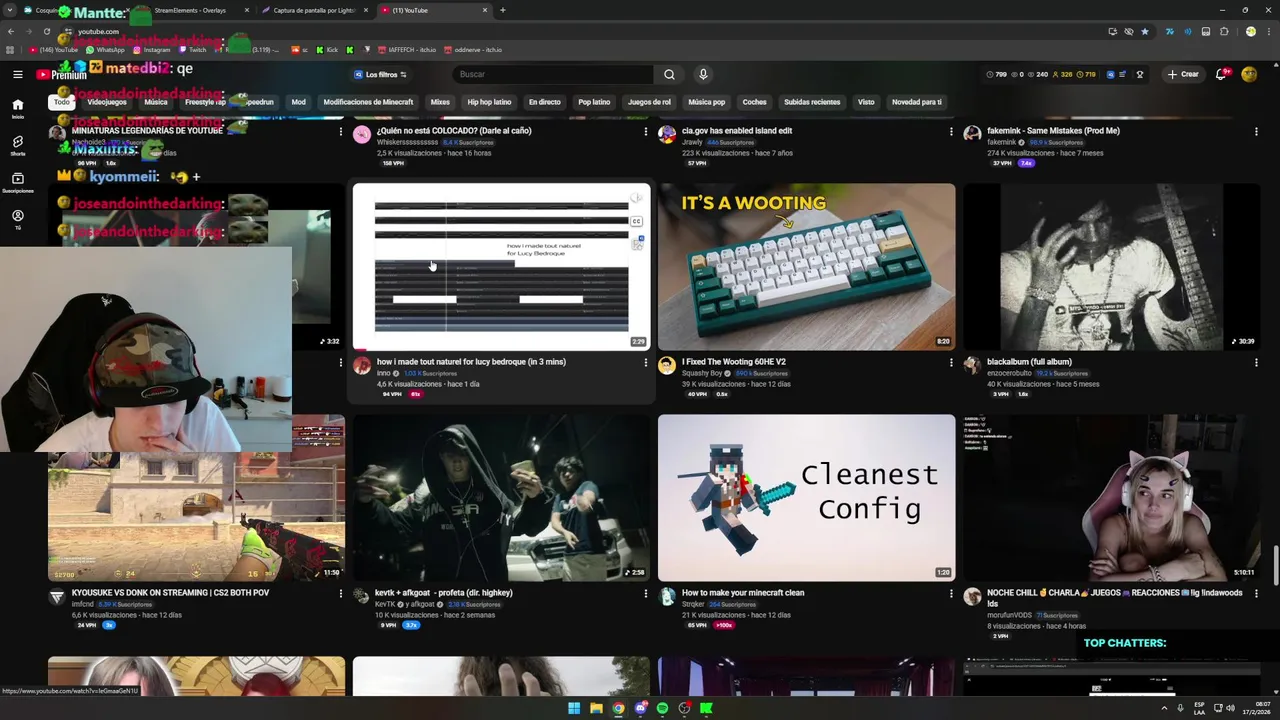Open options menu for blackalbum video

(1256, 362)
